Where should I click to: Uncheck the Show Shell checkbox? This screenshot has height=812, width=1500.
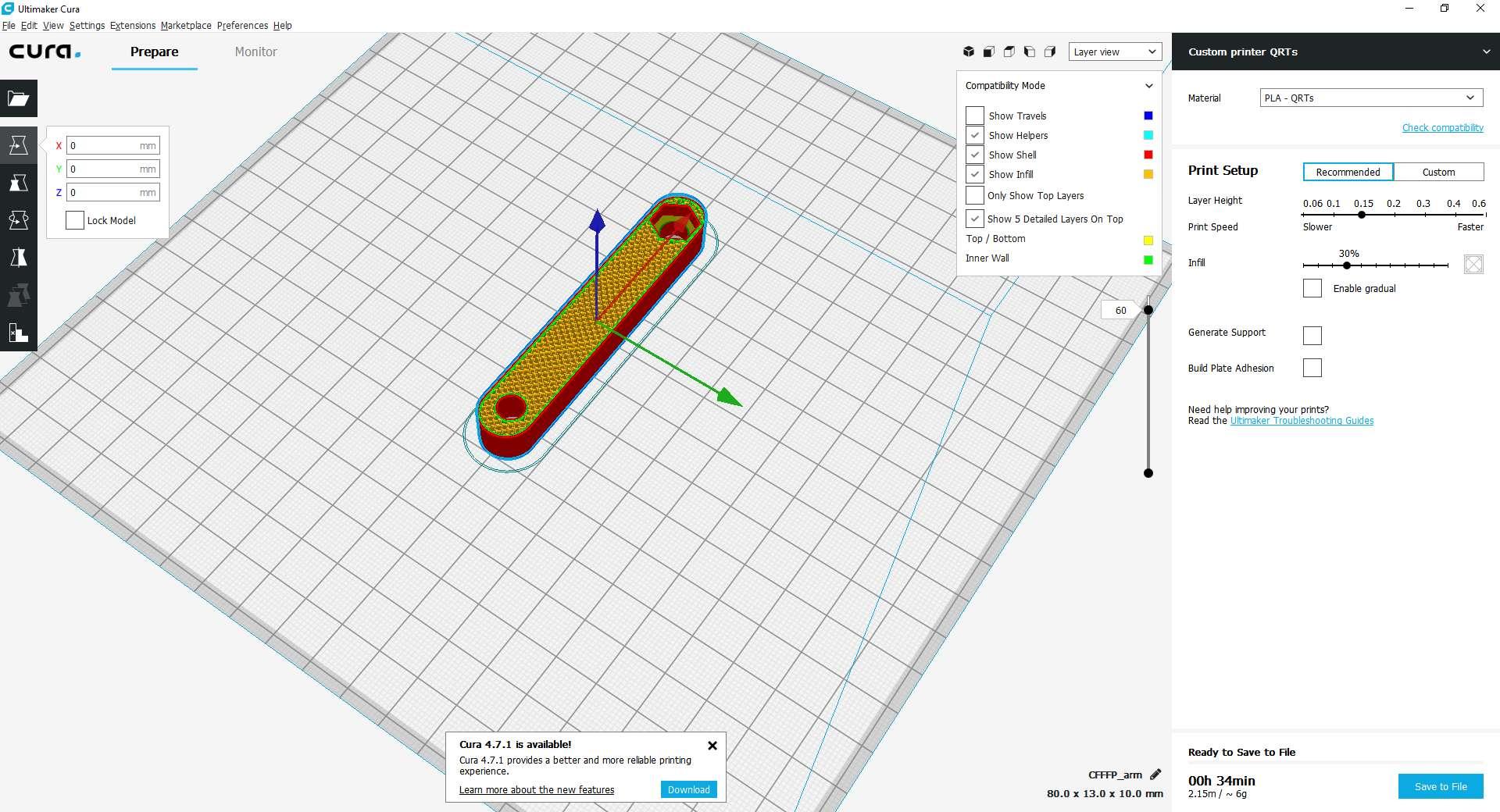975,155
